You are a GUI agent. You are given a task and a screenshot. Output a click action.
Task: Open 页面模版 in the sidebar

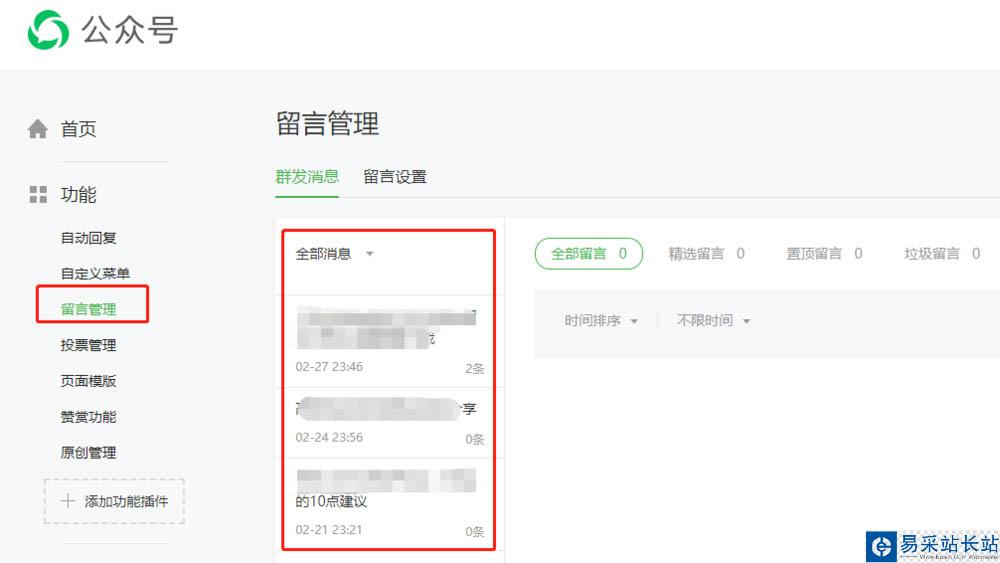click(89, 381)
